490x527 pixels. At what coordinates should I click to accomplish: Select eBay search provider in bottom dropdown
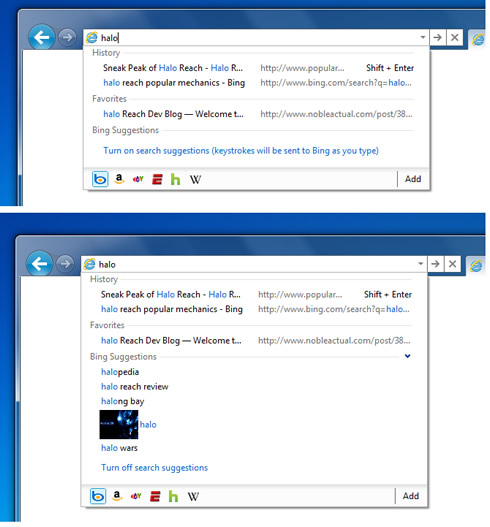(x=136, y=496)
